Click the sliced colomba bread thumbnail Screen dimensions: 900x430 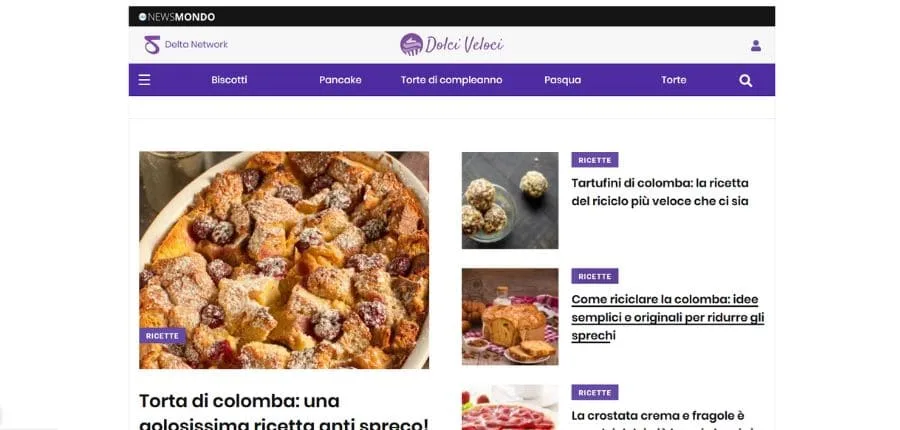point(510,316)
